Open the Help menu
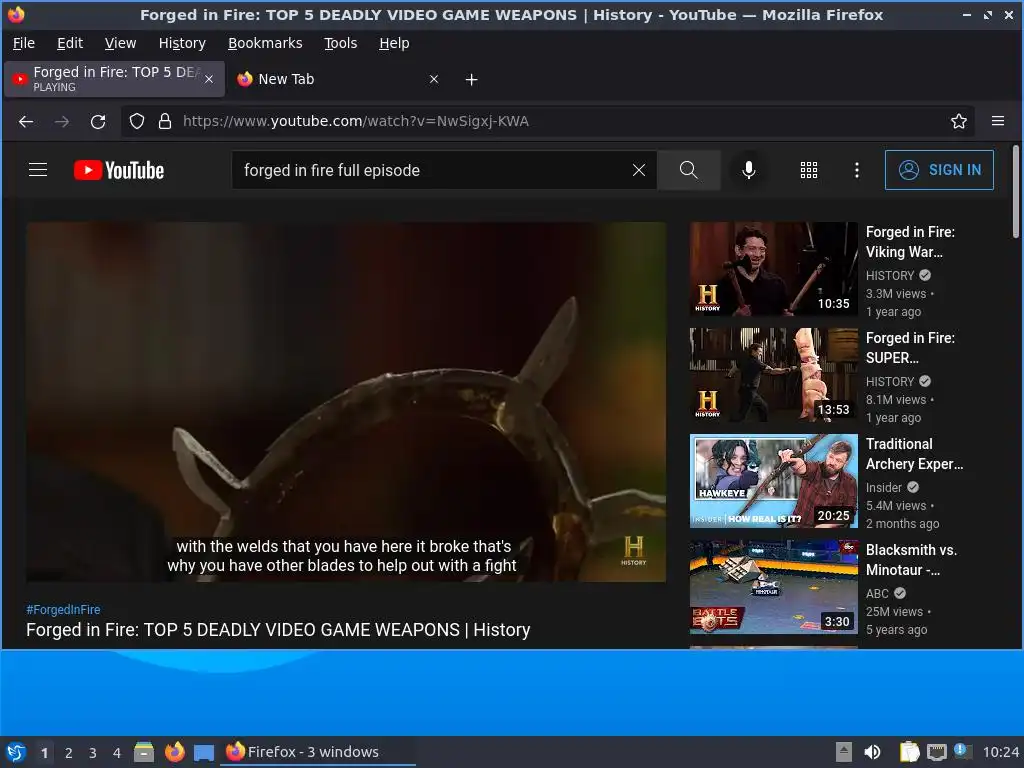The height and width of the screenshot is (768, 1024). 394,43
